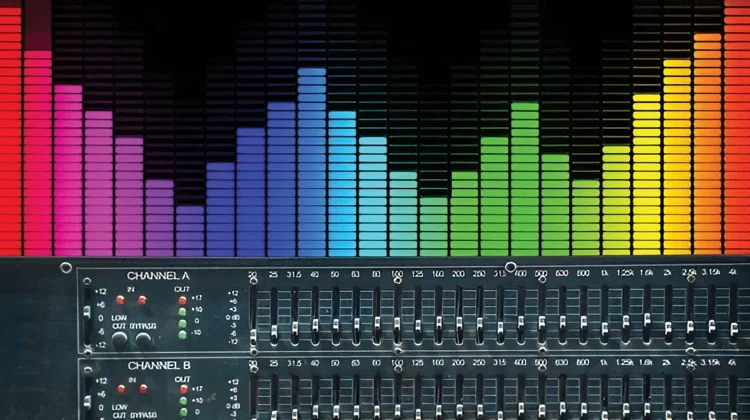Click Channel B 400 frequency label
The height and width of the screenshot is (420, 750).
(520, 363)
